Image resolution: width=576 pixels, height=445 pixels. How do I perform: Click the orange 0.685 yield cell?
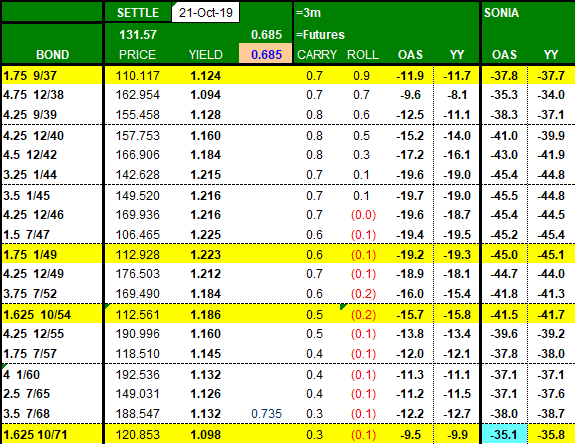(266, 54)
